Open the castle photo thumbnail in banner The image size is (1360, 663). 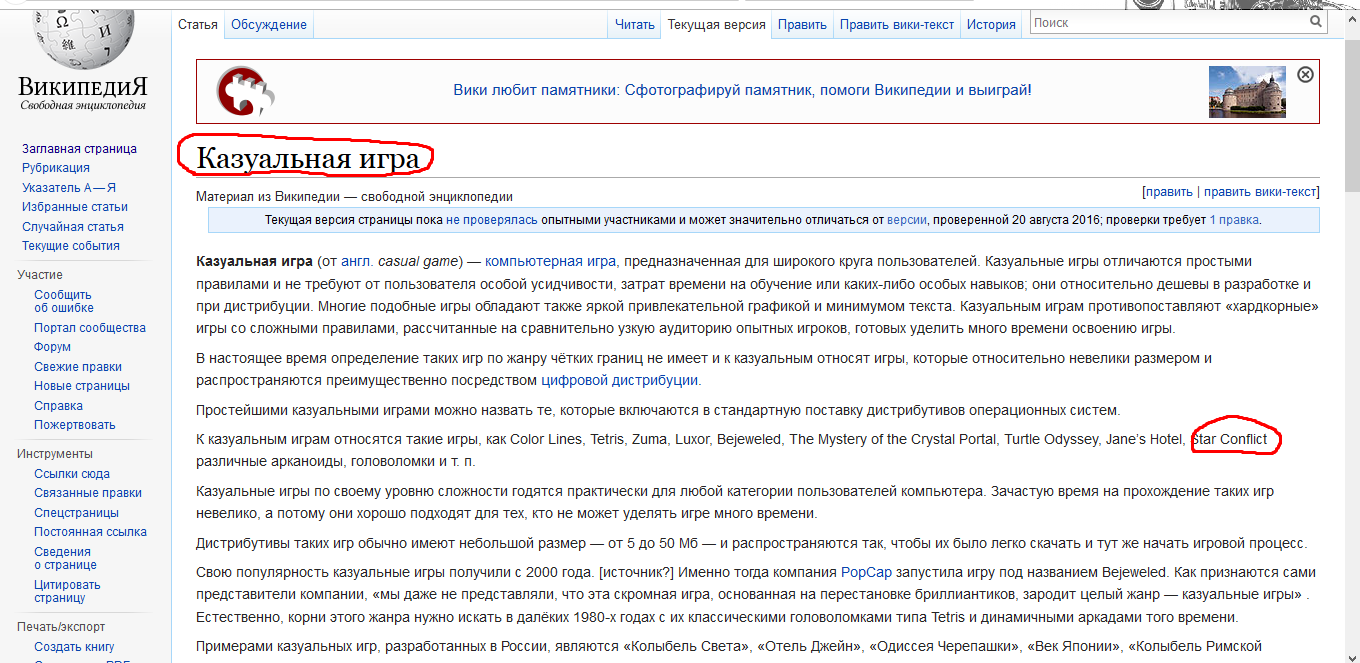1247,91
